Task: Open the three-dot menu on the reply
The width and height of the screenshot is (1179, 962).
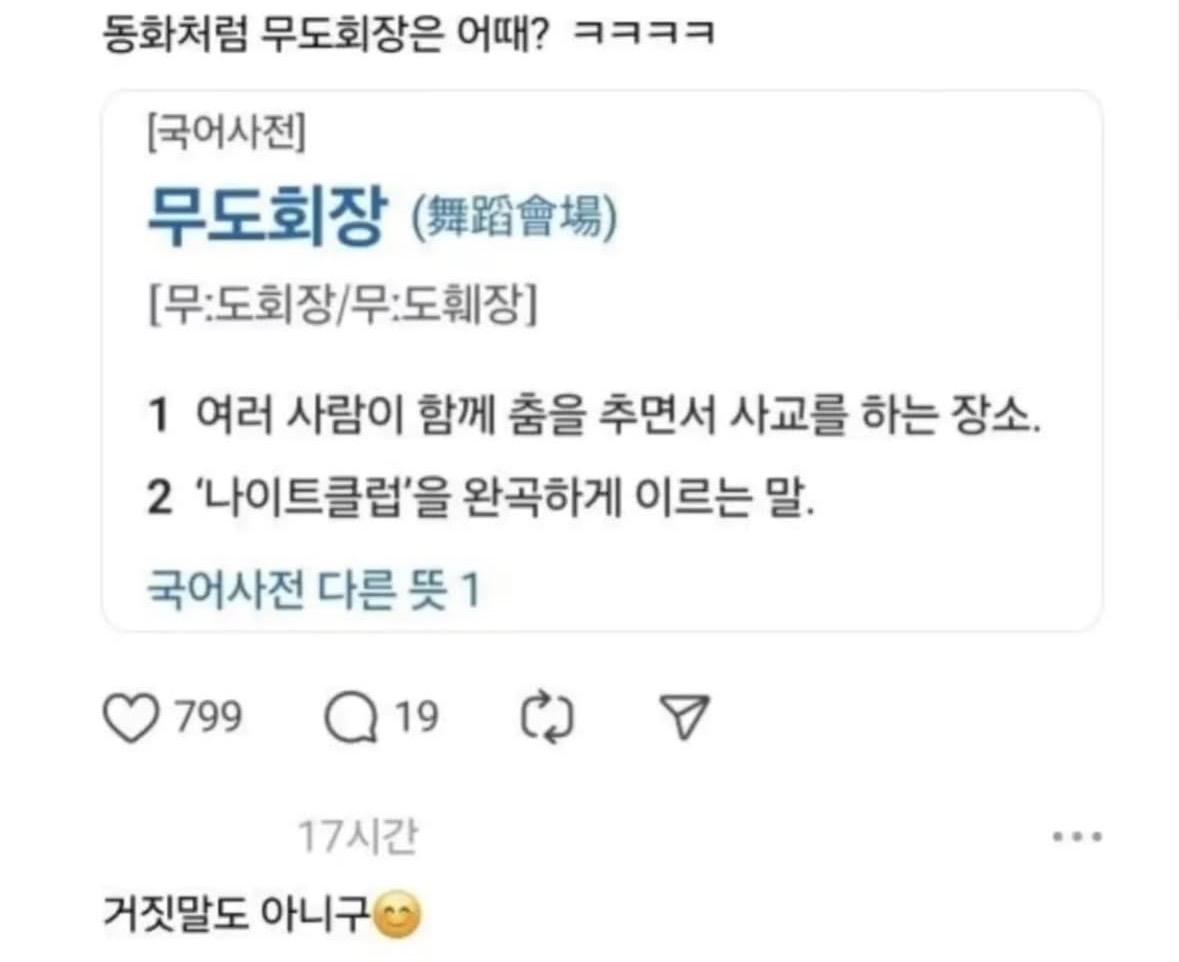Action: click(1077, 836)
